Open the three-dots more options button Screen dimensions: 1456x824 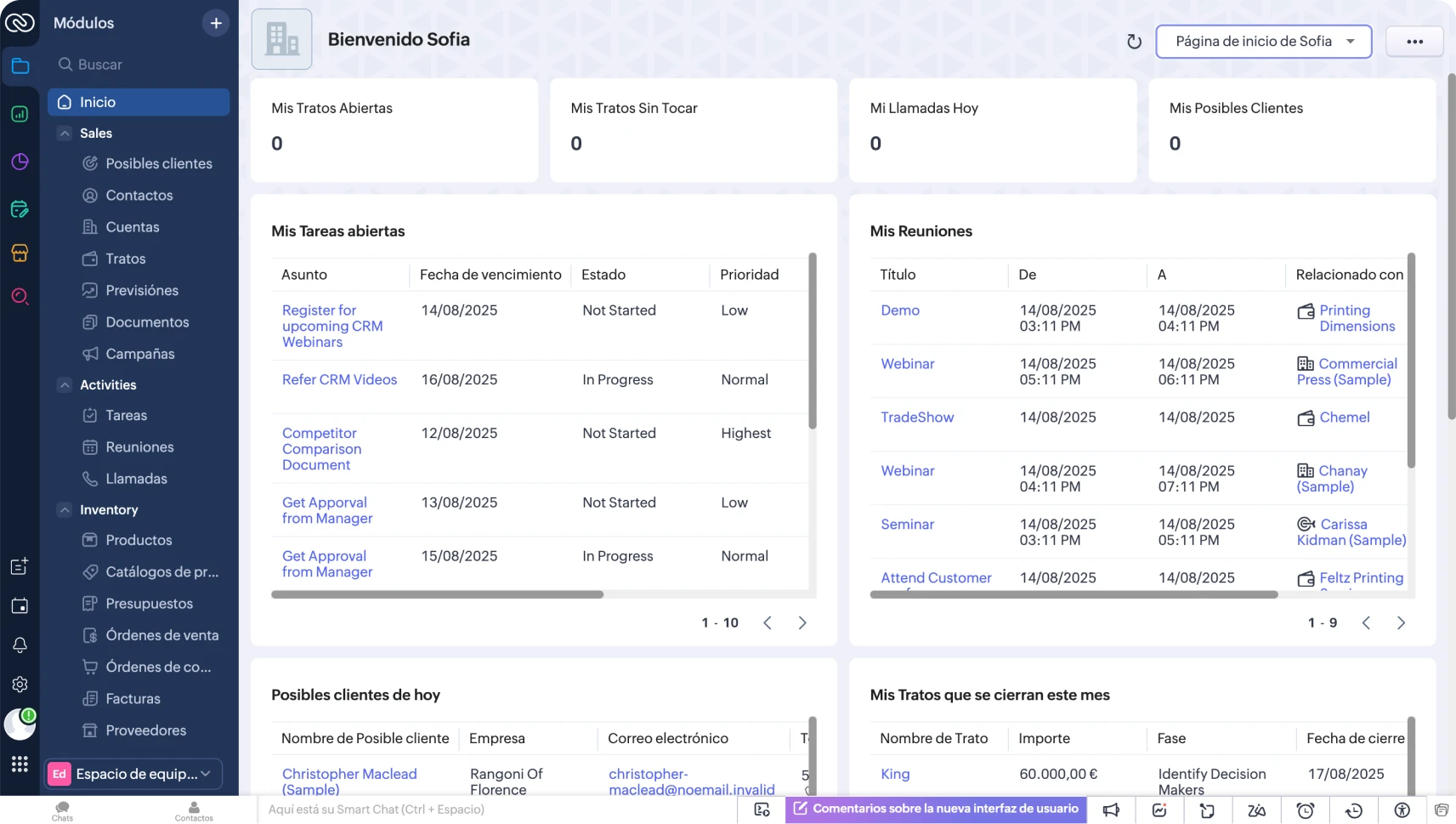tap(1414, 42)
